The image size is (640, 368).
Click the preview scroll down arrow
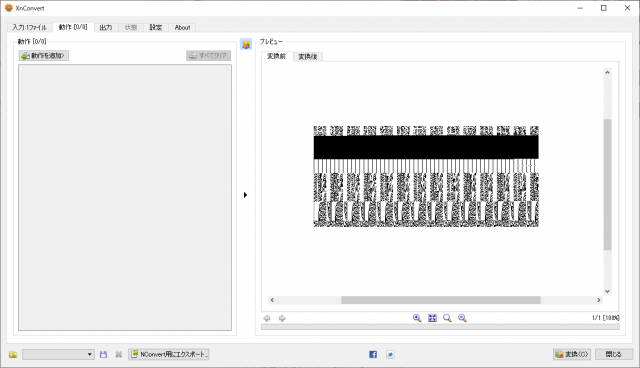point(607,291)
